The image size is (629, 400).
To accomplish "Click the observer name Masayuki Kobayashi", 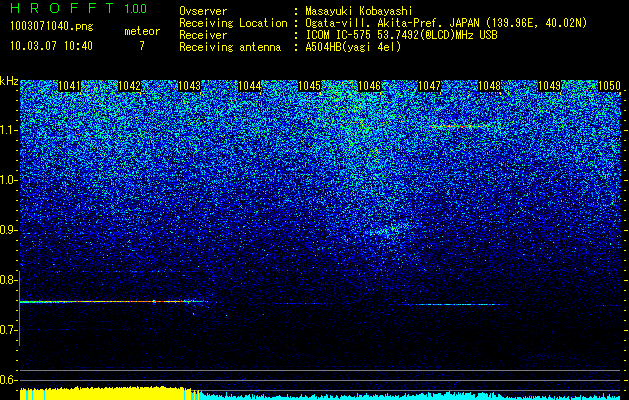I will pyautogui.click(x=359, y=12).
